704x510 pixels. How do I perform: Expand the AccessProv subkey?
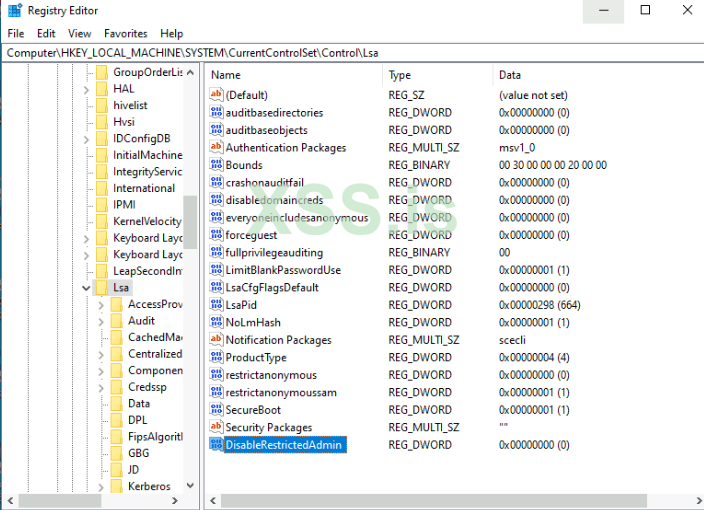click(101, 306)
